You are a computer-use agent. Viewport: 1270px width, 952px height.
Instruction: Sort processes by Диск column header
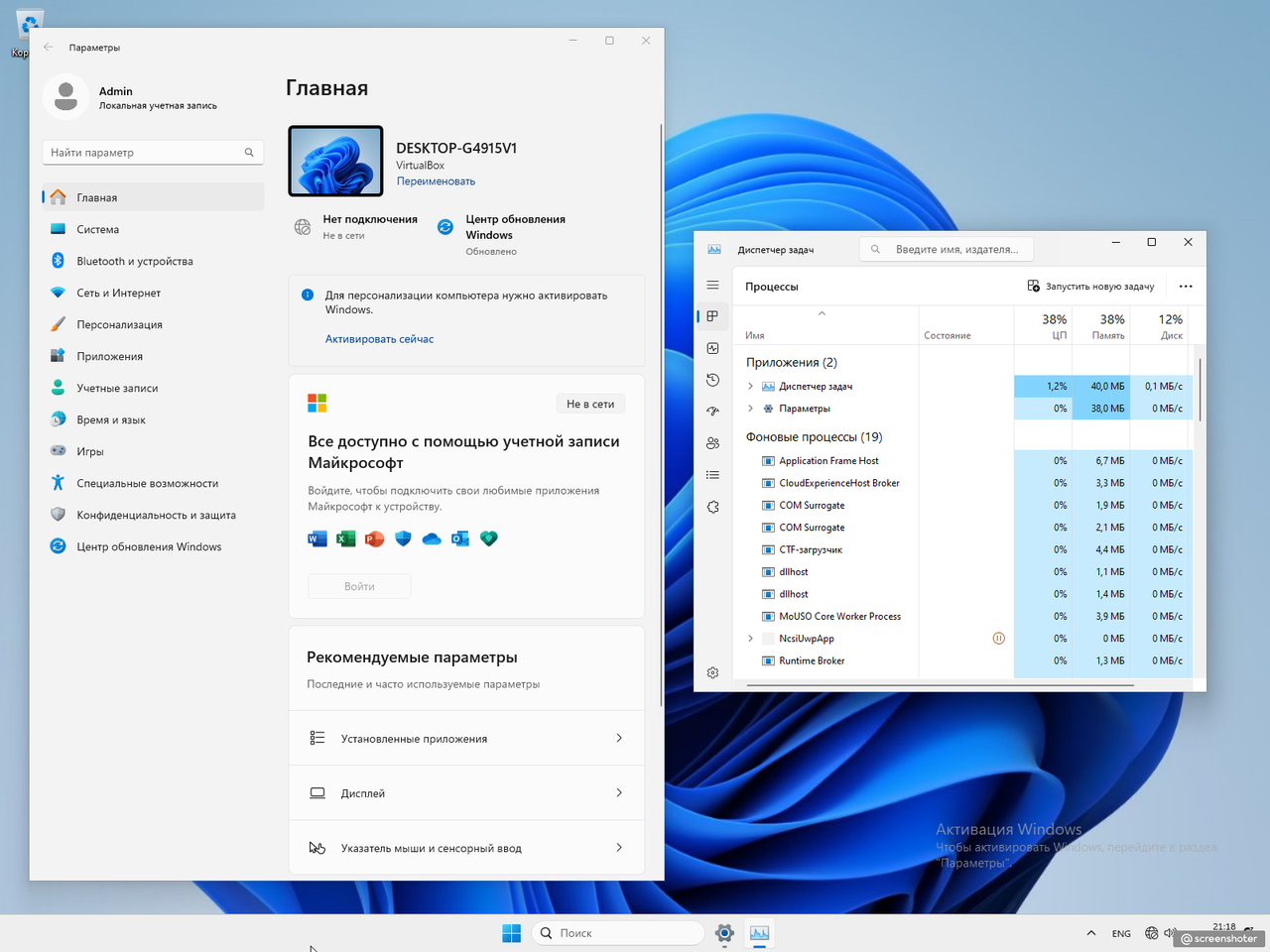(x=1159, y=326)
